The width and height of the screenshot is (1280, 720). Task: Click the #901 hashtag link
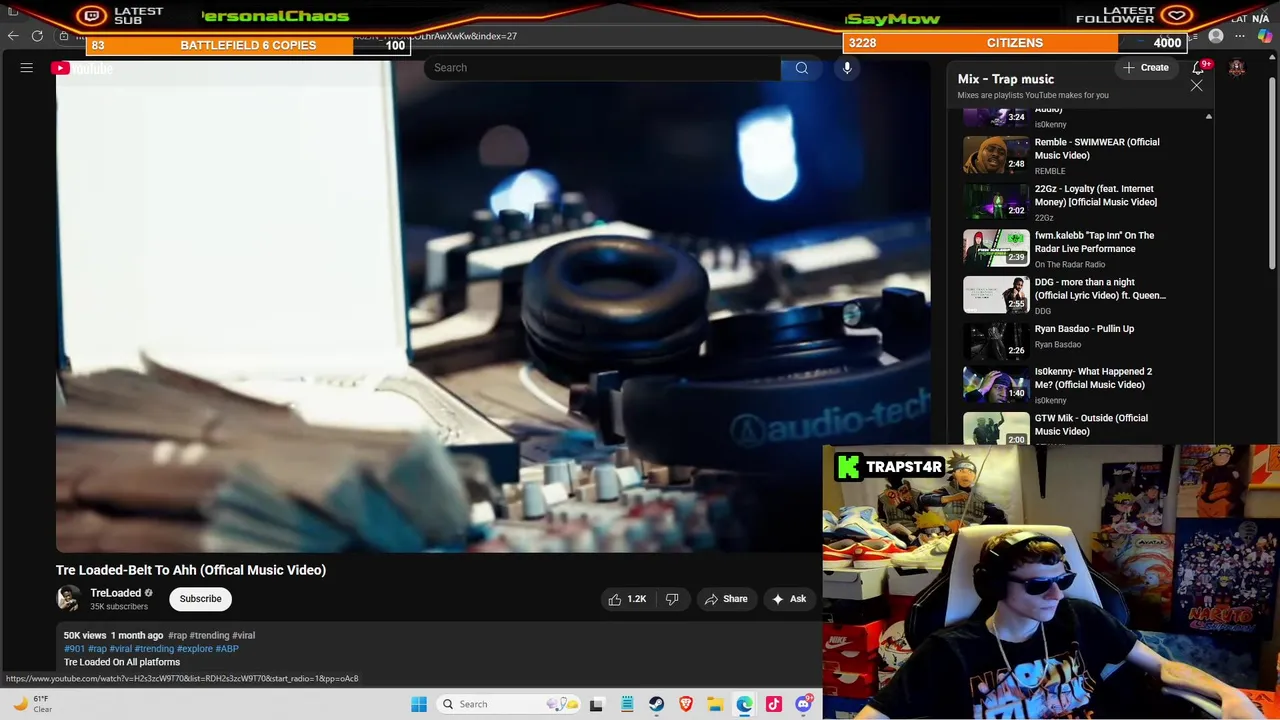74,649
